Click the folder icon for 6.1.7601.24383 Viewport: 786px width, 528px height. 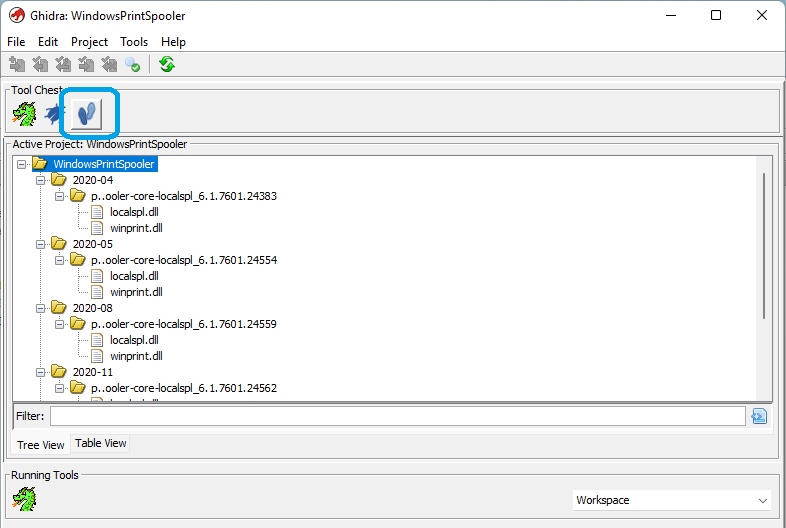point(78,196)
